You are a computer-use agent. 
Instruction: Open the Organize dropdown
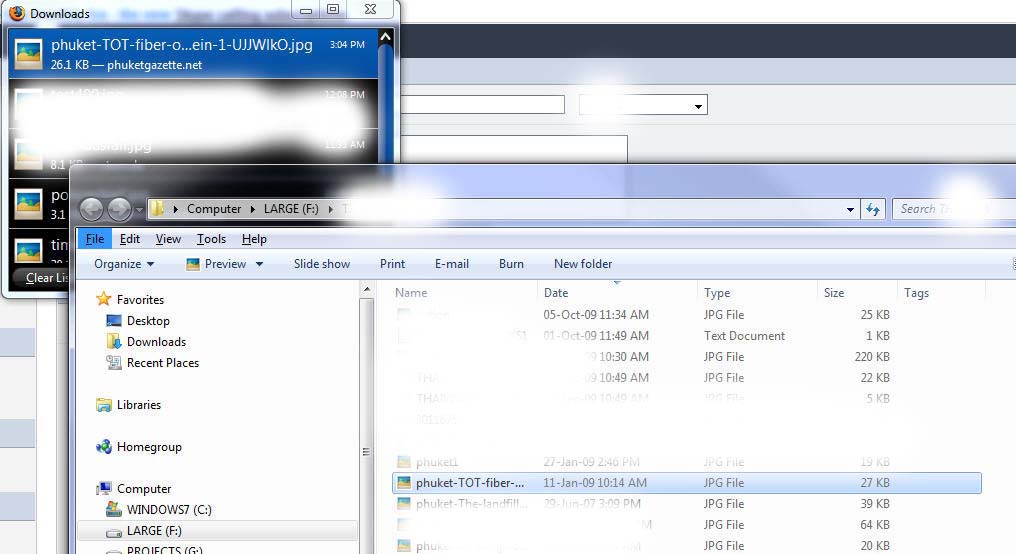124,264
